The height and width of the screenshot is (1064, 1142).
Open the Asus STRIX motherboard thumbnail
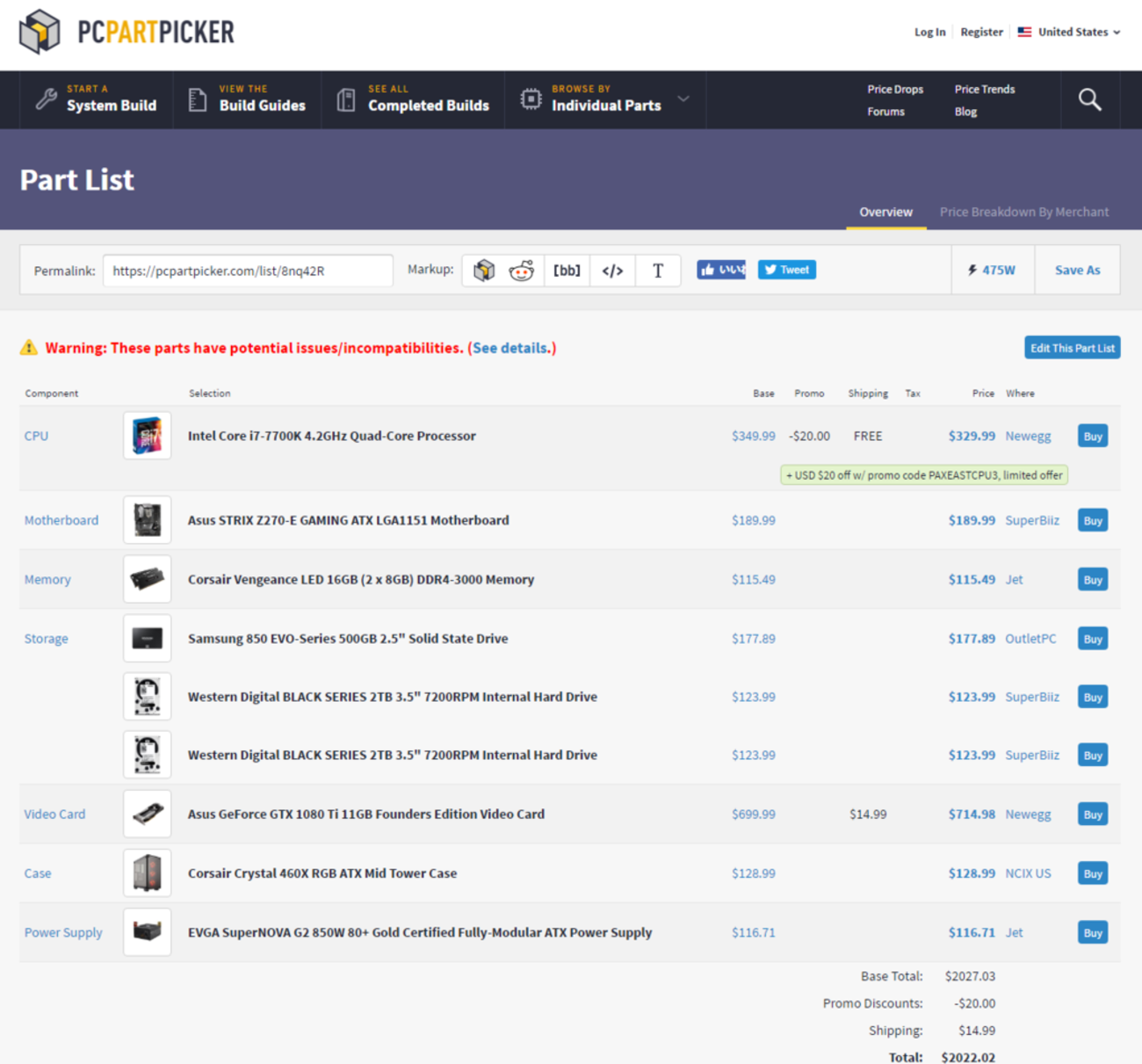pyautogui.click(x=147, y=520)
